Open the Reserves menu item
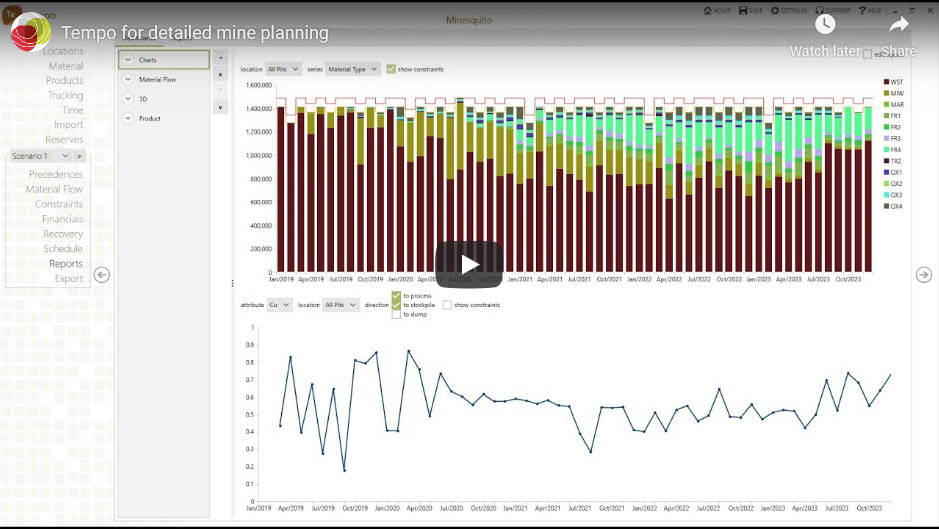Viewport: 939px width, 529px height. 64,140
